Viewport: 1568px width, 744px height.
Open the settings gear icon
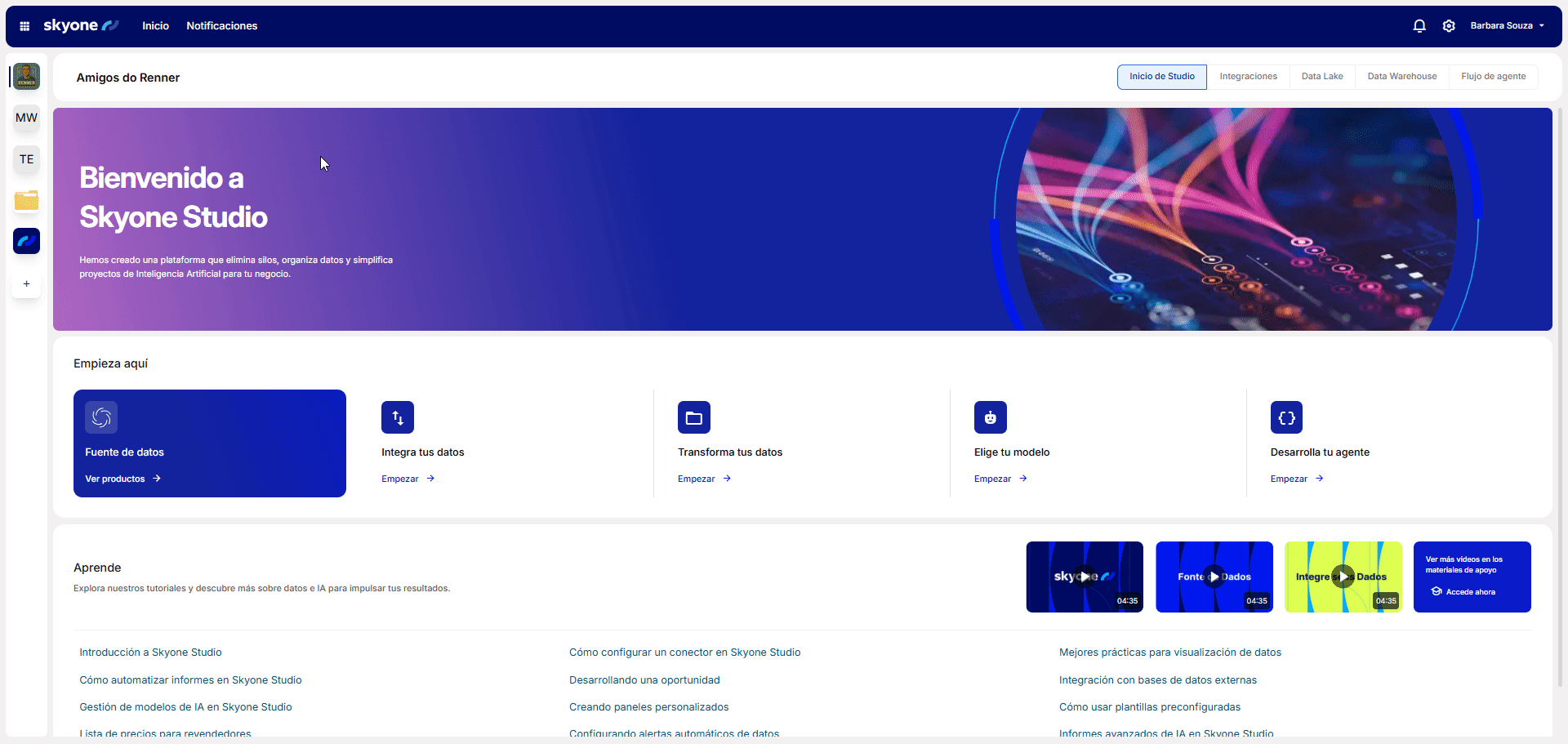tap(1449, 26)
